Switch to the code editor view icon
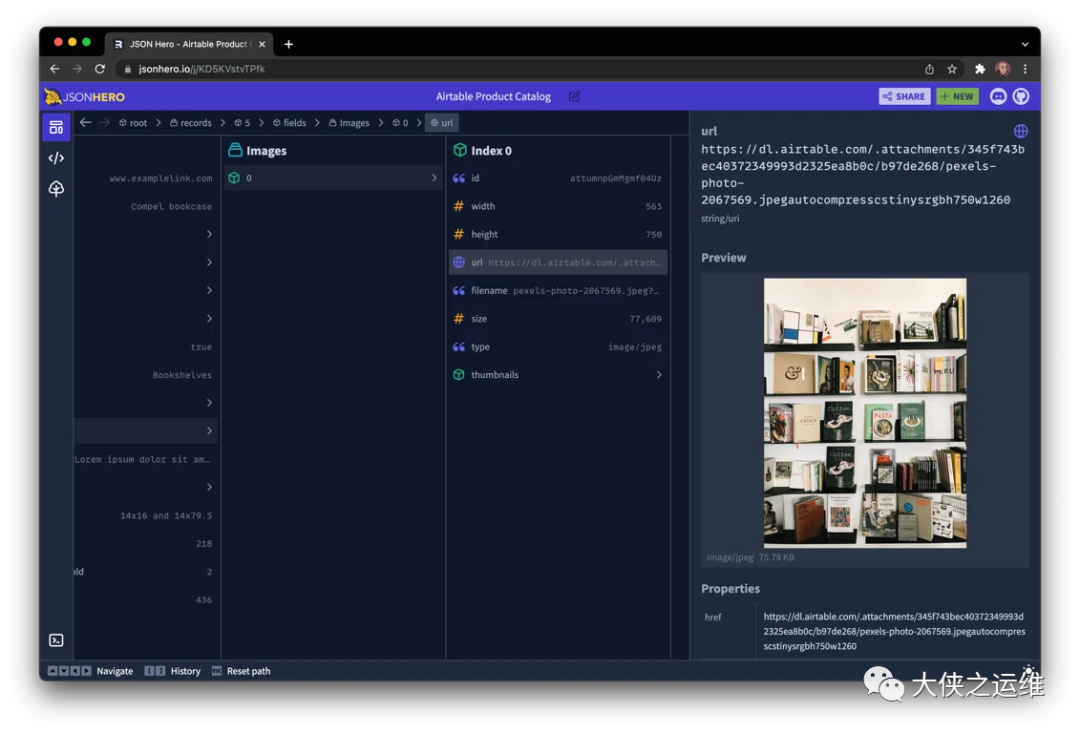The width and height of the screenshot is (1080, 733). [56, 158]
